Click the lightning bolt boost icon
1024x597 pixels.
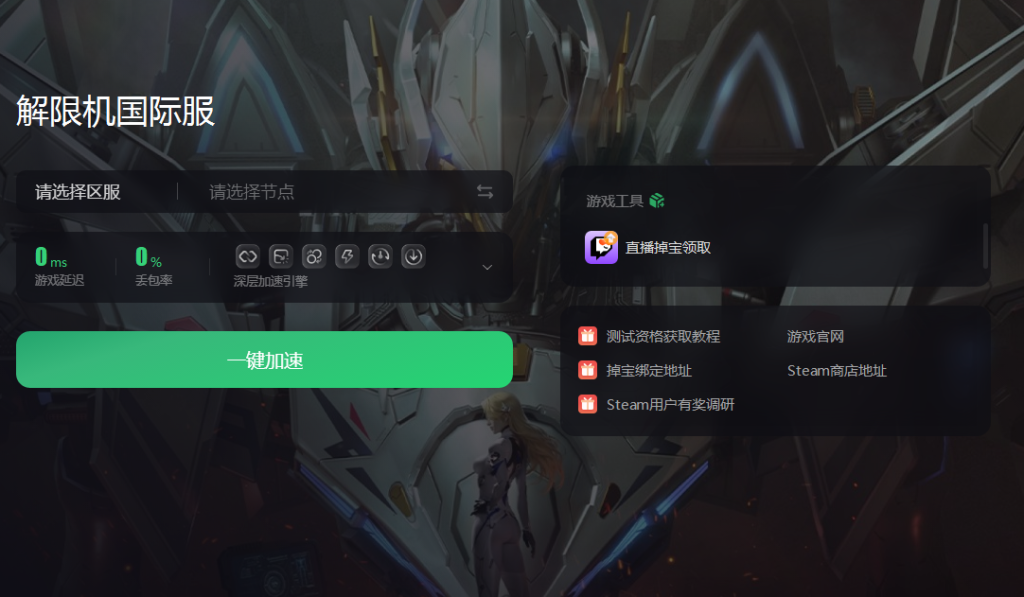tap(347, 257)
